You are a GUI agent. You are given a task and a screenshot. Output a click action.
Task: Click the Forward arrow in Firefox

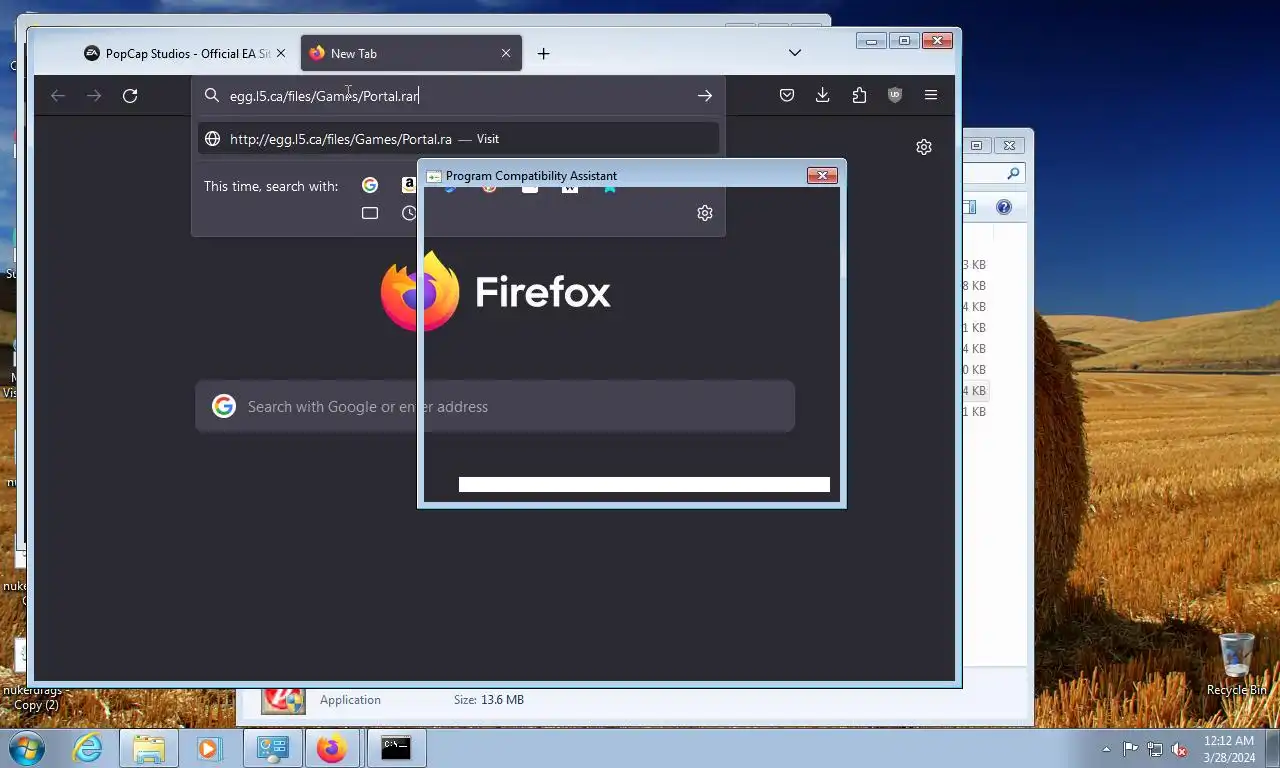point(94,96)
